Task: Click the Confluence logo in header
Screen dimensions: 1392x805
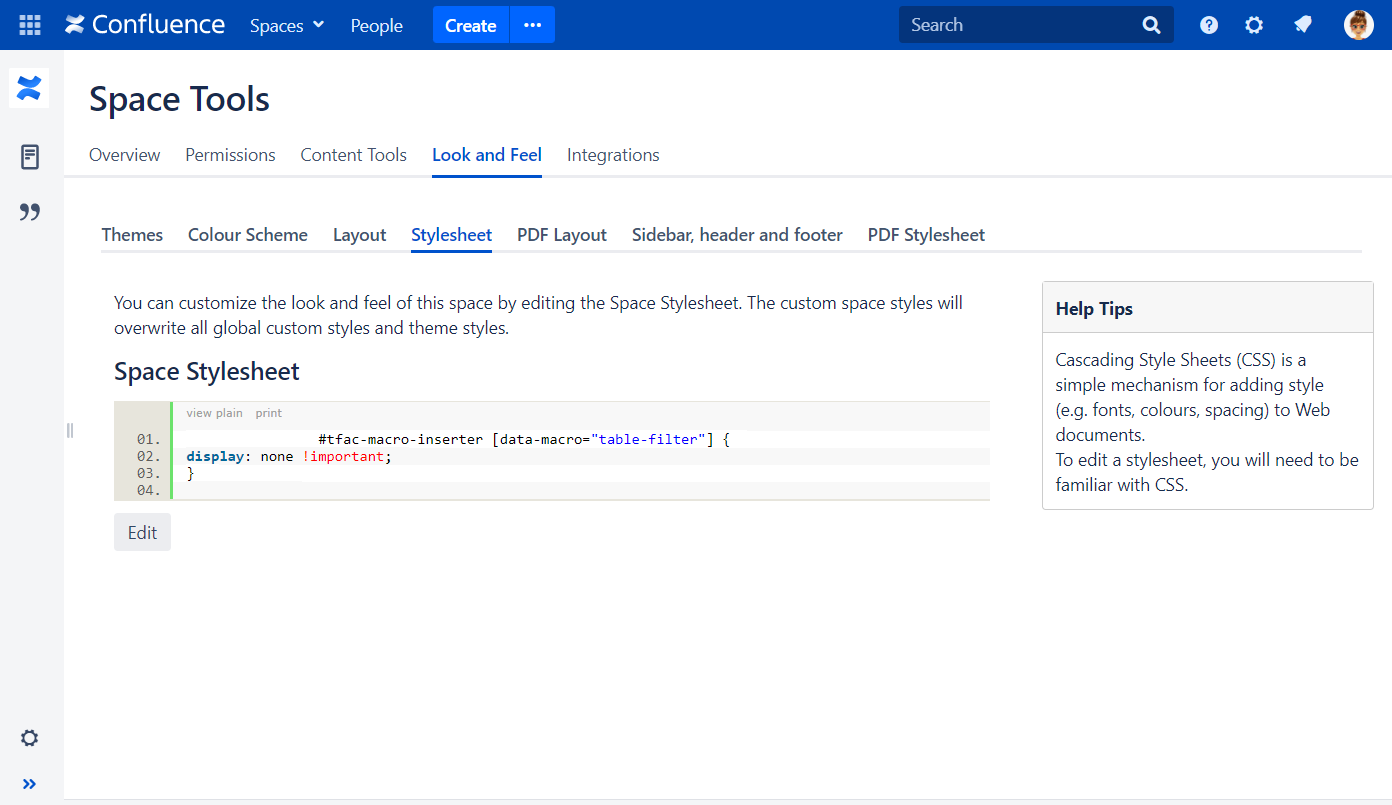Action: tap(145, 25)
